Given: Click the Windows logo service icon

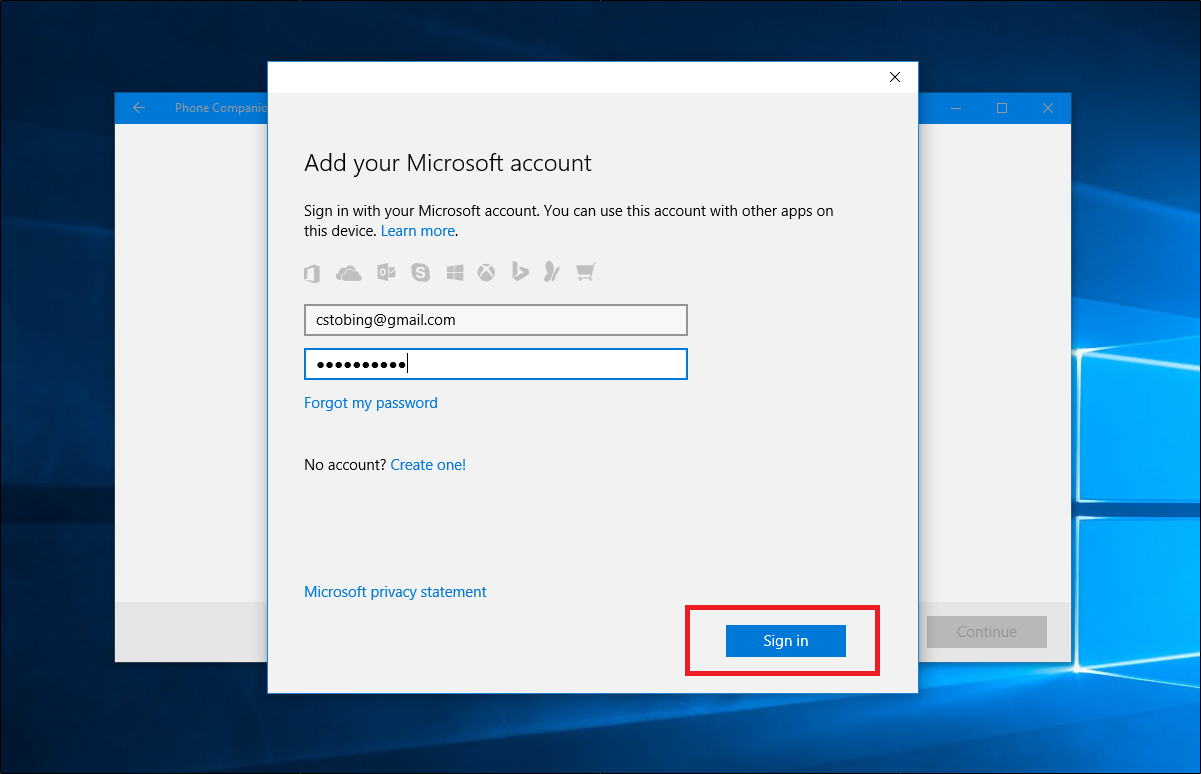Looking at the screenshot, I should pos(455,272).
